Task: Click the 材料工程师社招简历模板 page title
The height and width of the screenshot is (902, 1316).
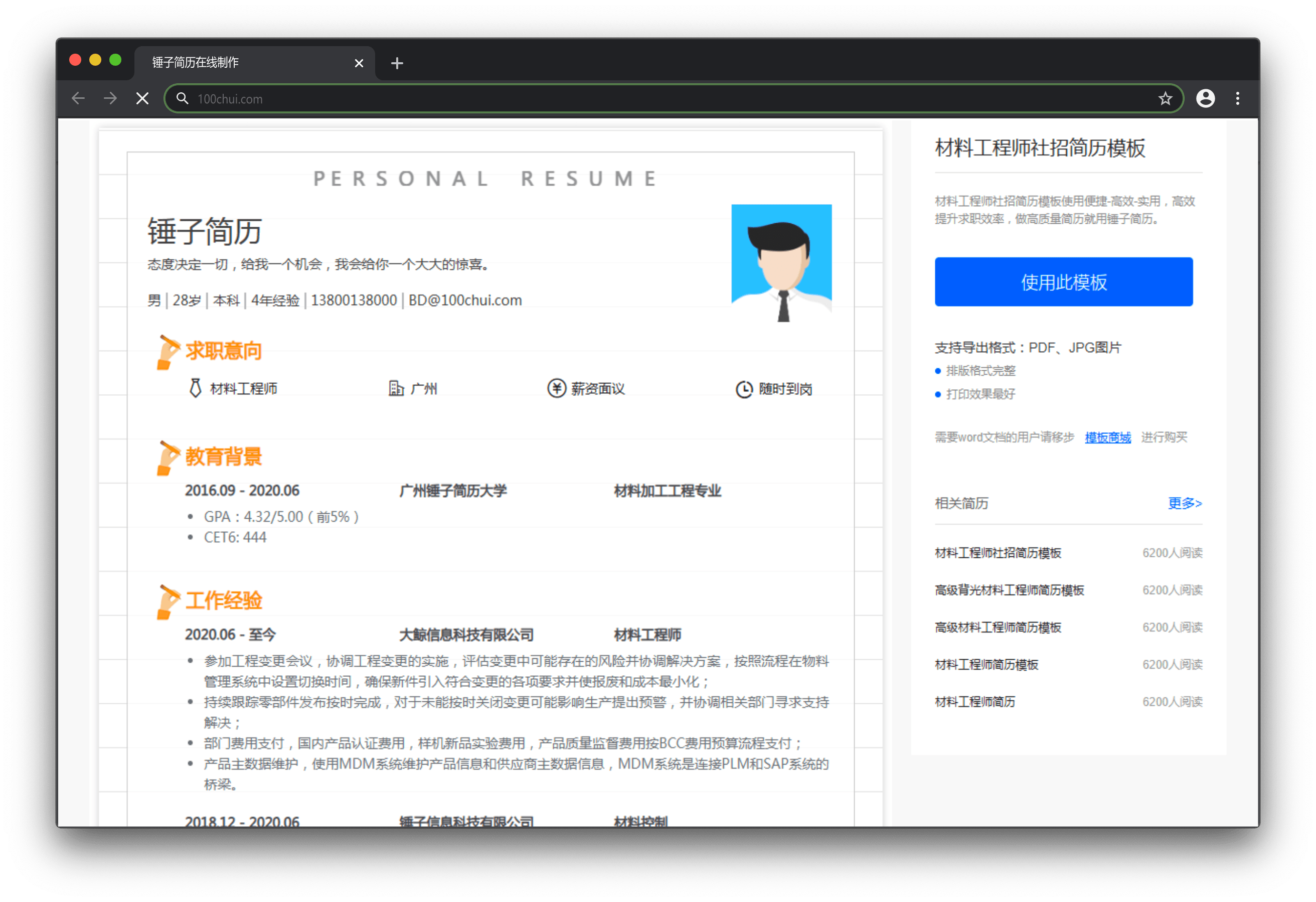Action: pos(1040,148)
